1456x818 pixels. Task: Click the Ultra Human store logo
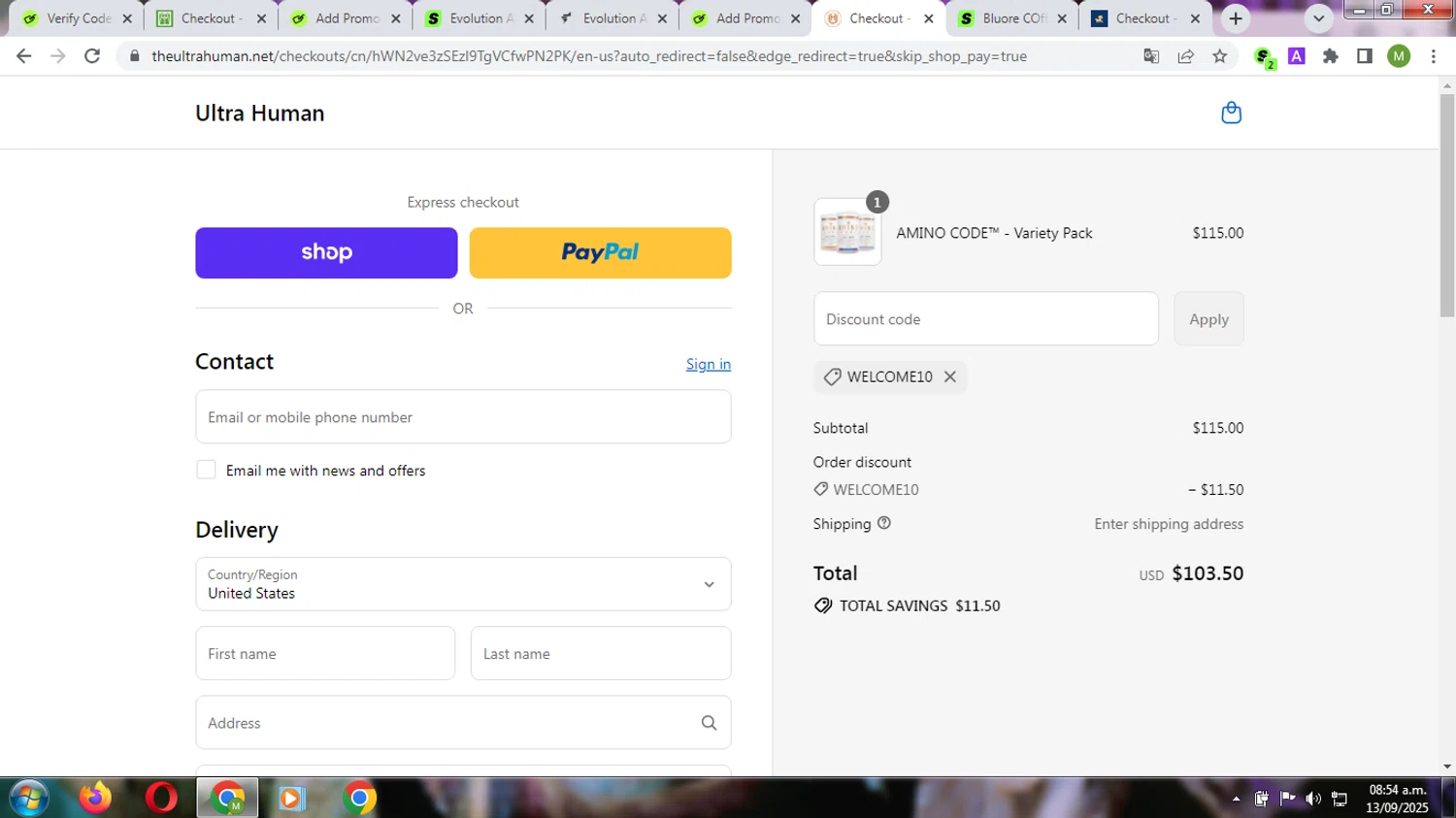[260, 113]
